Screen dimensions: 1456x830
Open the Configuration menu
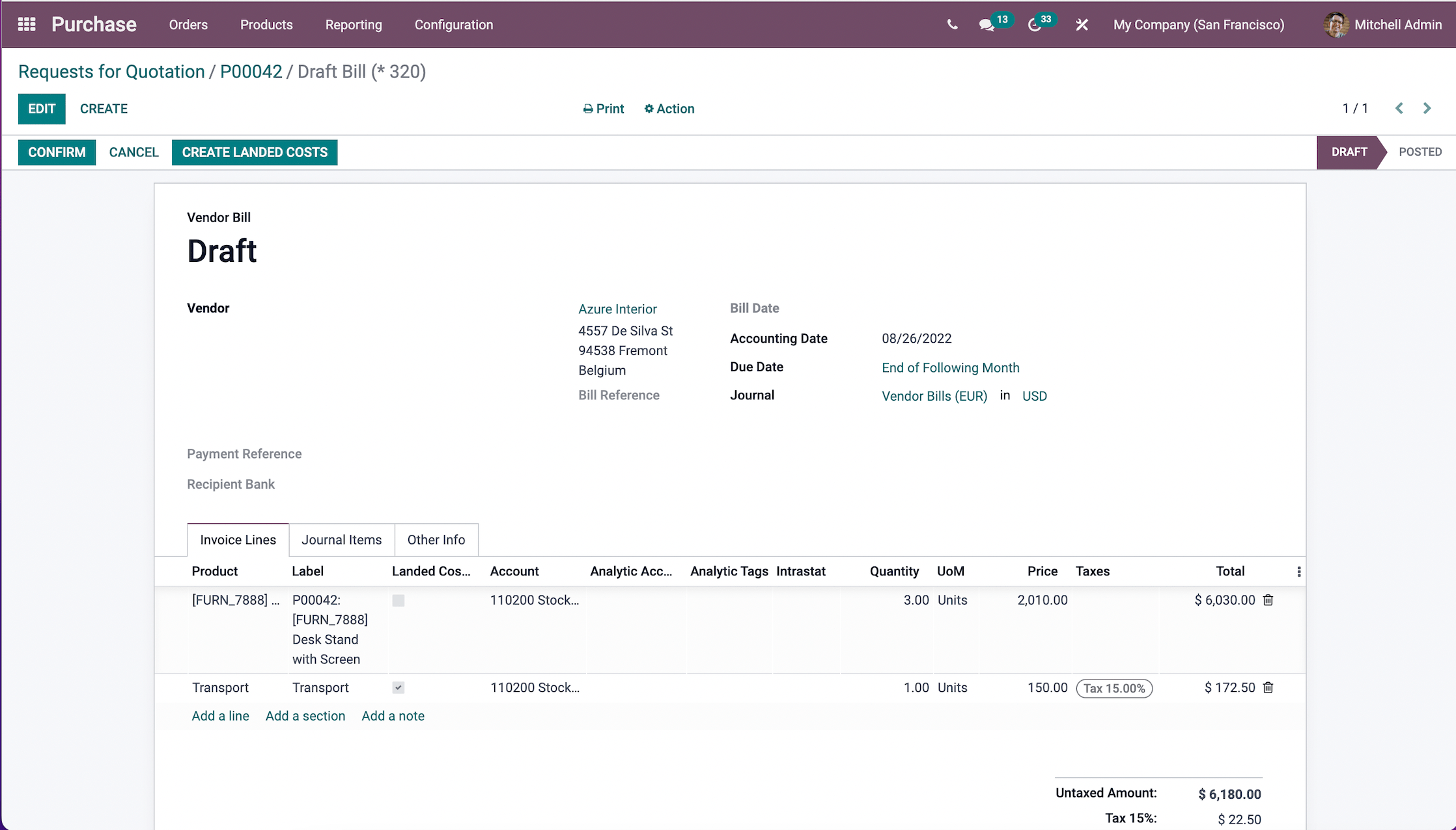click(453, 25)
